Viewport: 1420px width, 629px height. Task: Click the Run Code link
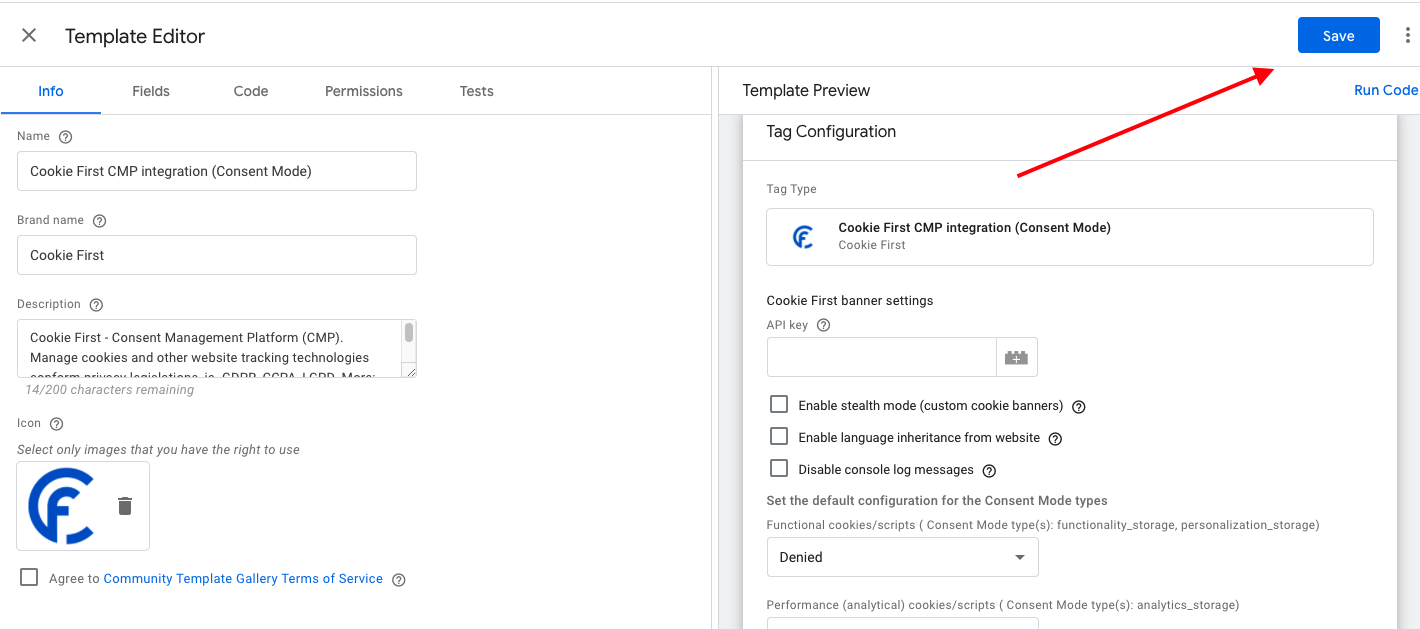pos(1386,90)
